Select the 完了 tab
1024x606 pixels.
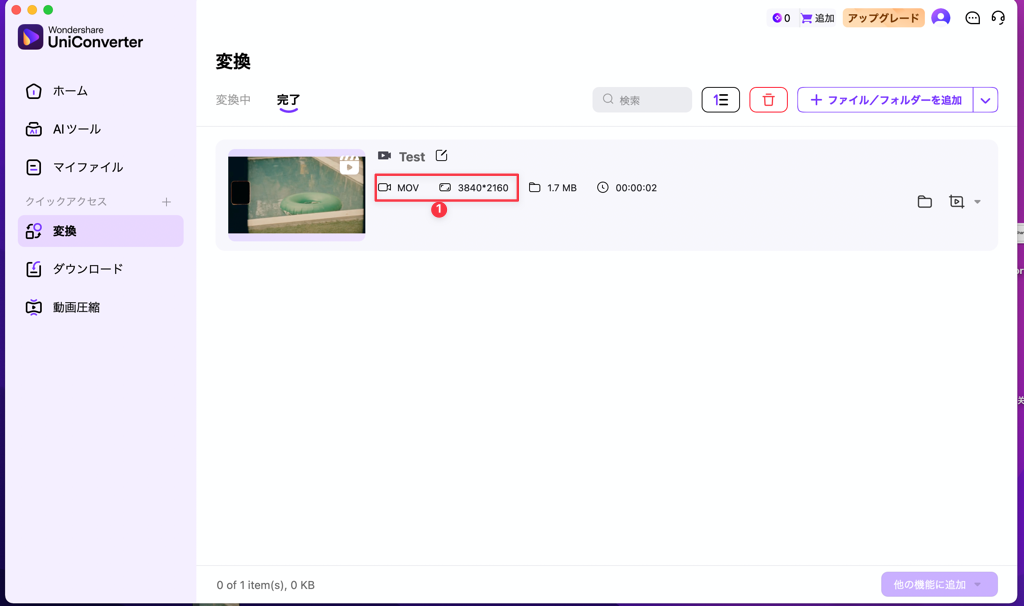(x=288, y=99)
